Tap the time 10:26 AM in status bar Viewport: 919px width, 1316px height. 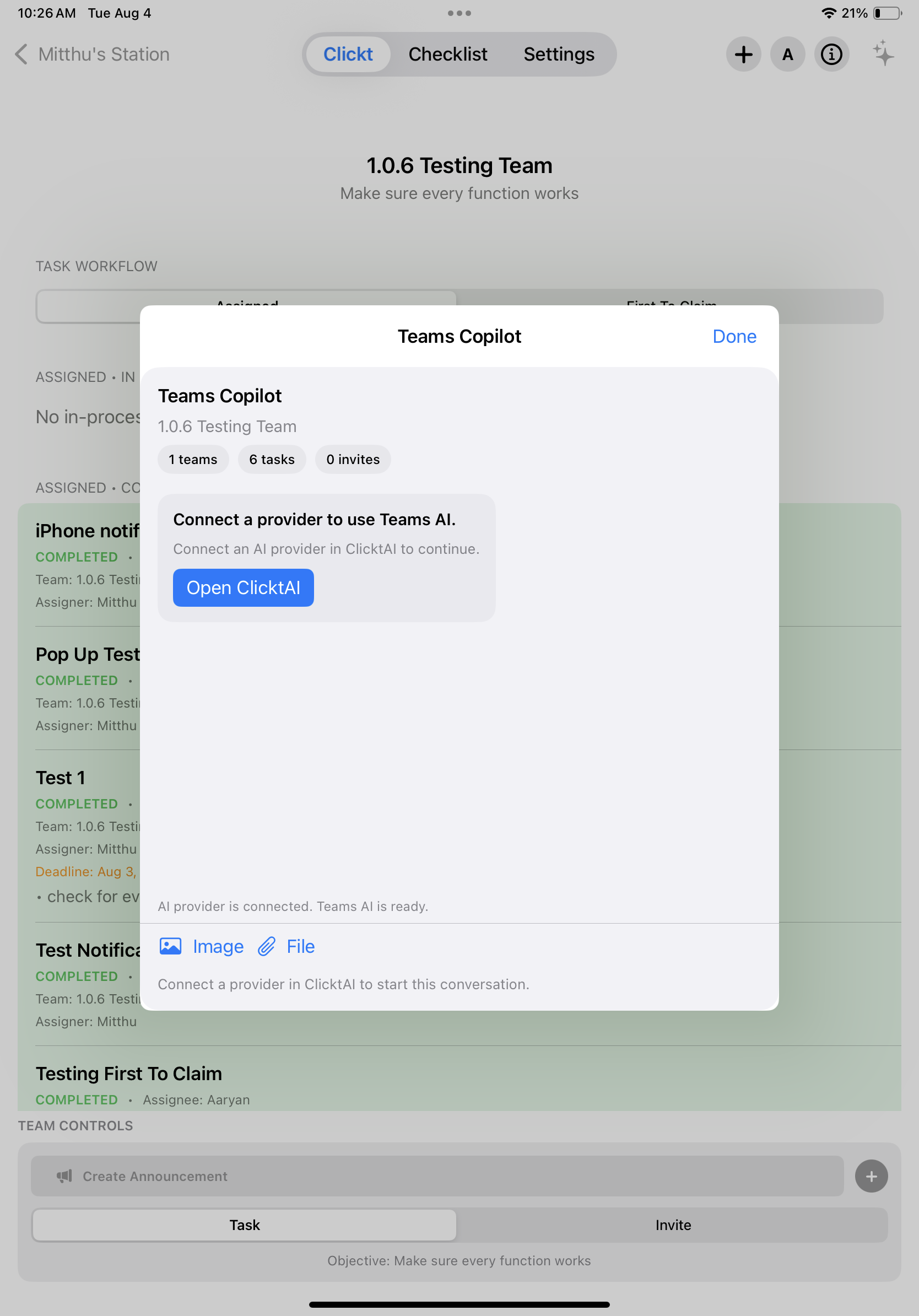(x=46, y=13)
